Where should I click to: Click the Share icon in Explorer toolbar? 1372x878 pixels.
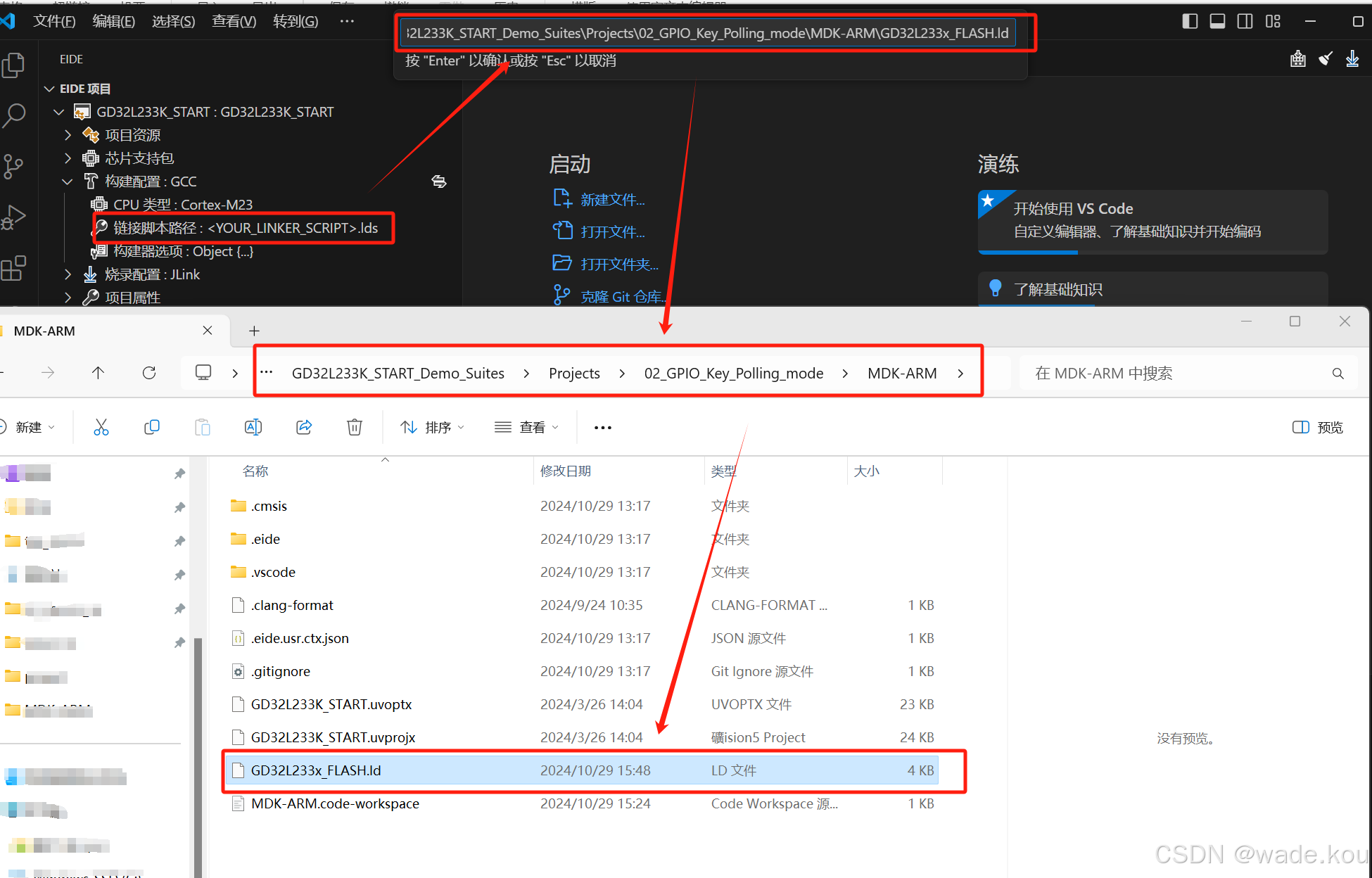(304, 427)
